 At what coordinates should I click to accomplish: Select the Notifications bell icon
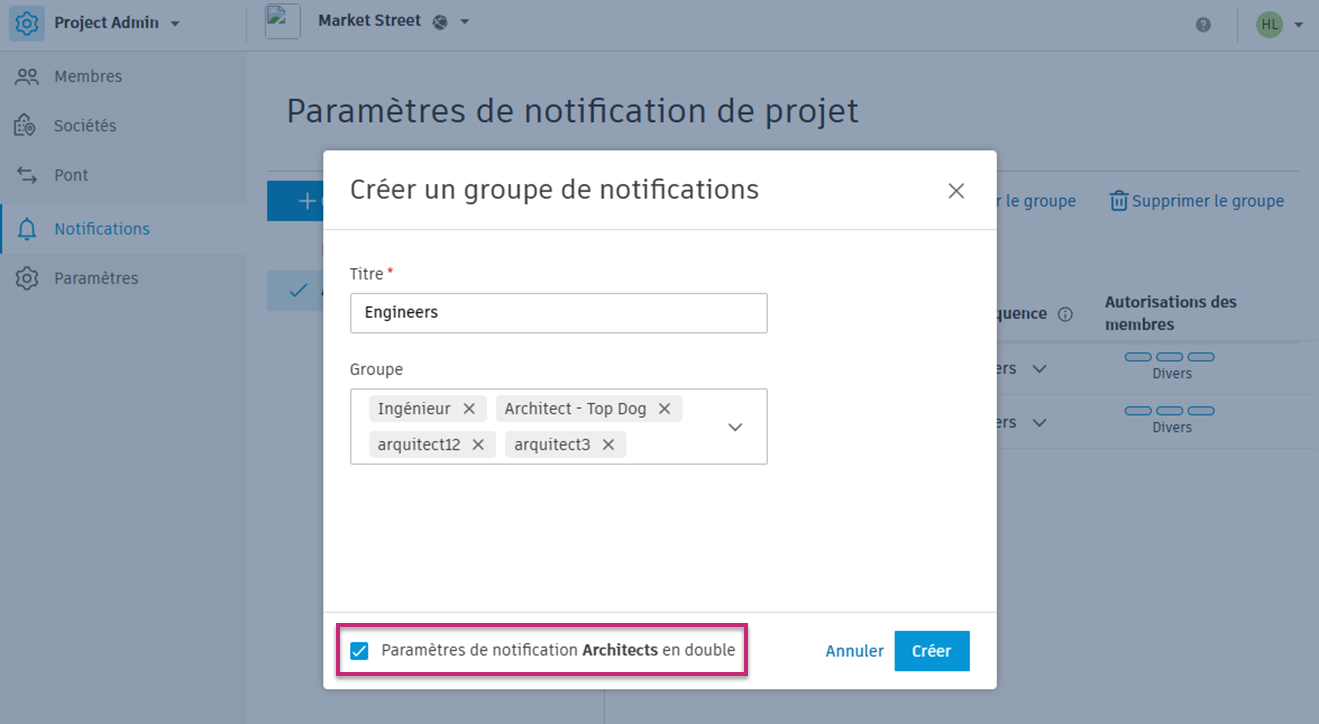click(x=28, y=228)
